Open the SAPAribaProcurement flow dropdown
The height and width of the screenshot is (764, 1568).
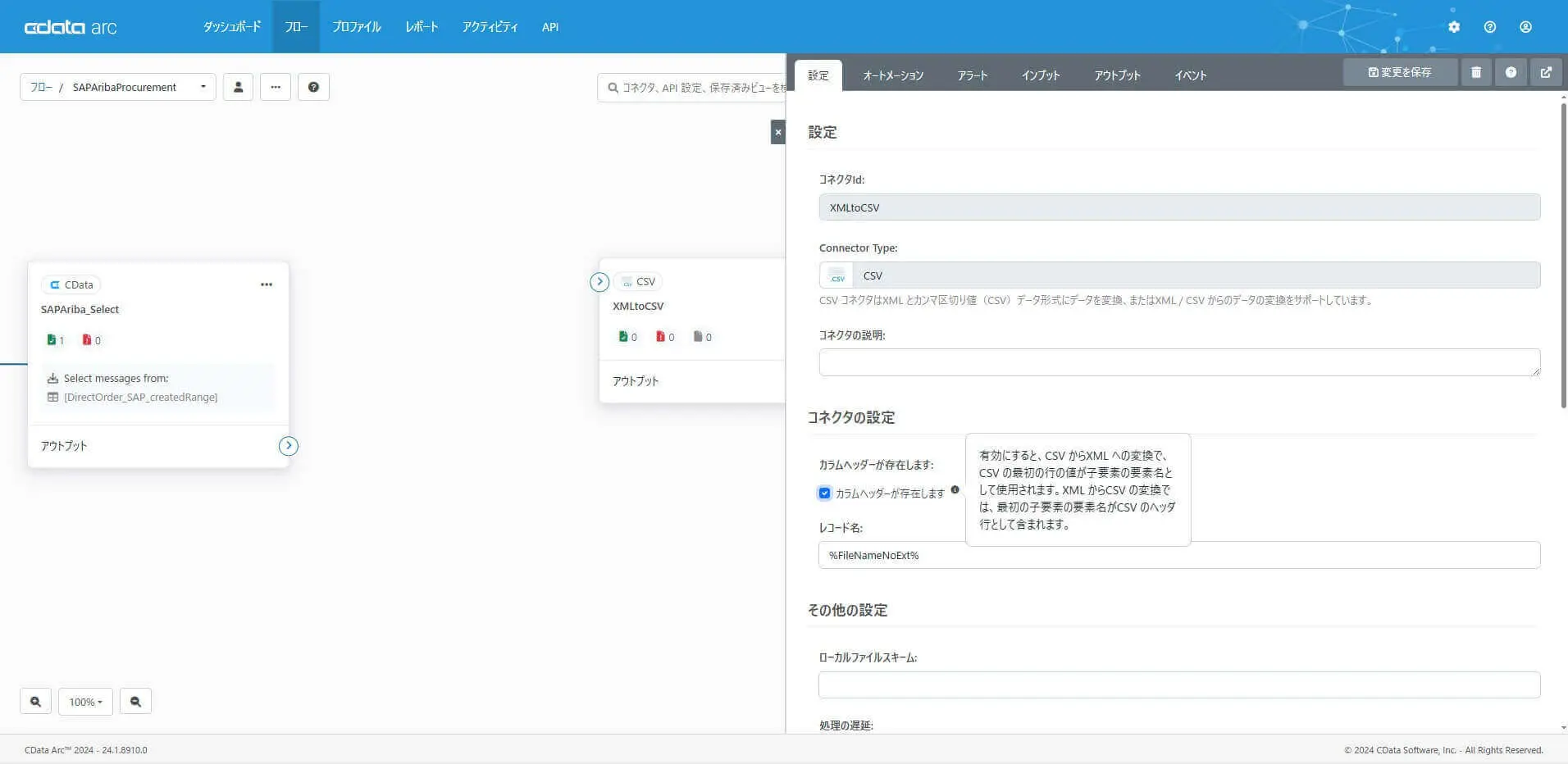(x=119, y=87)
